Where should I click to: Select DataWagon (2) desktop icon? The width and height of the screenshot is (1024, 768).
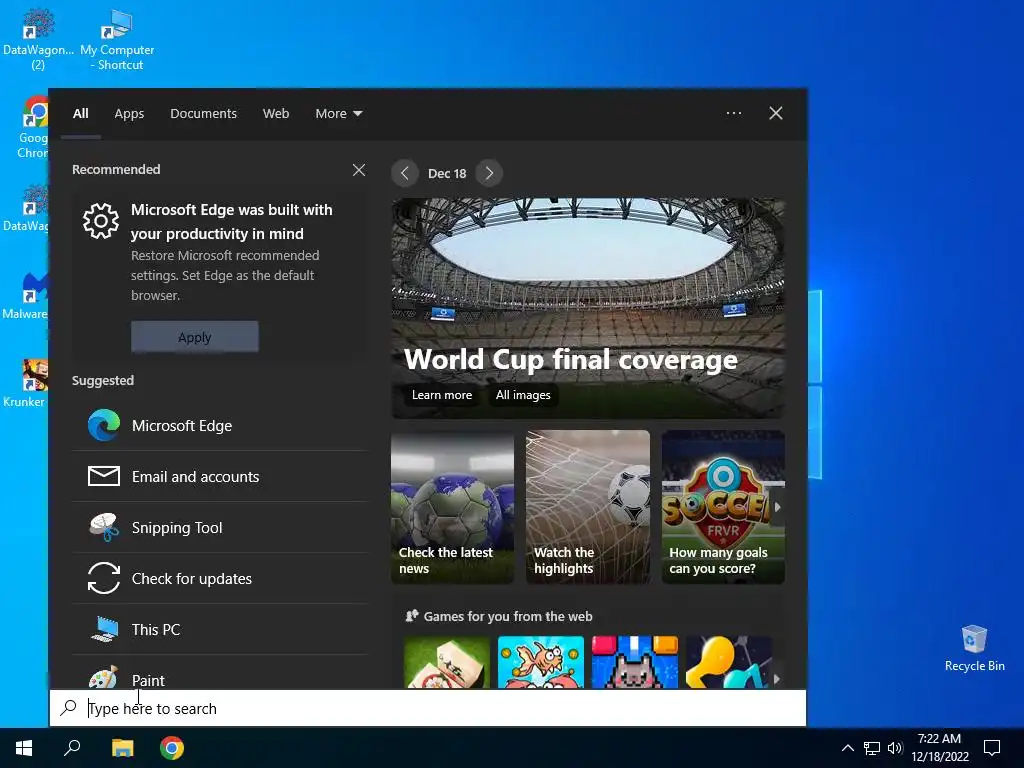(x=38, y=40)
